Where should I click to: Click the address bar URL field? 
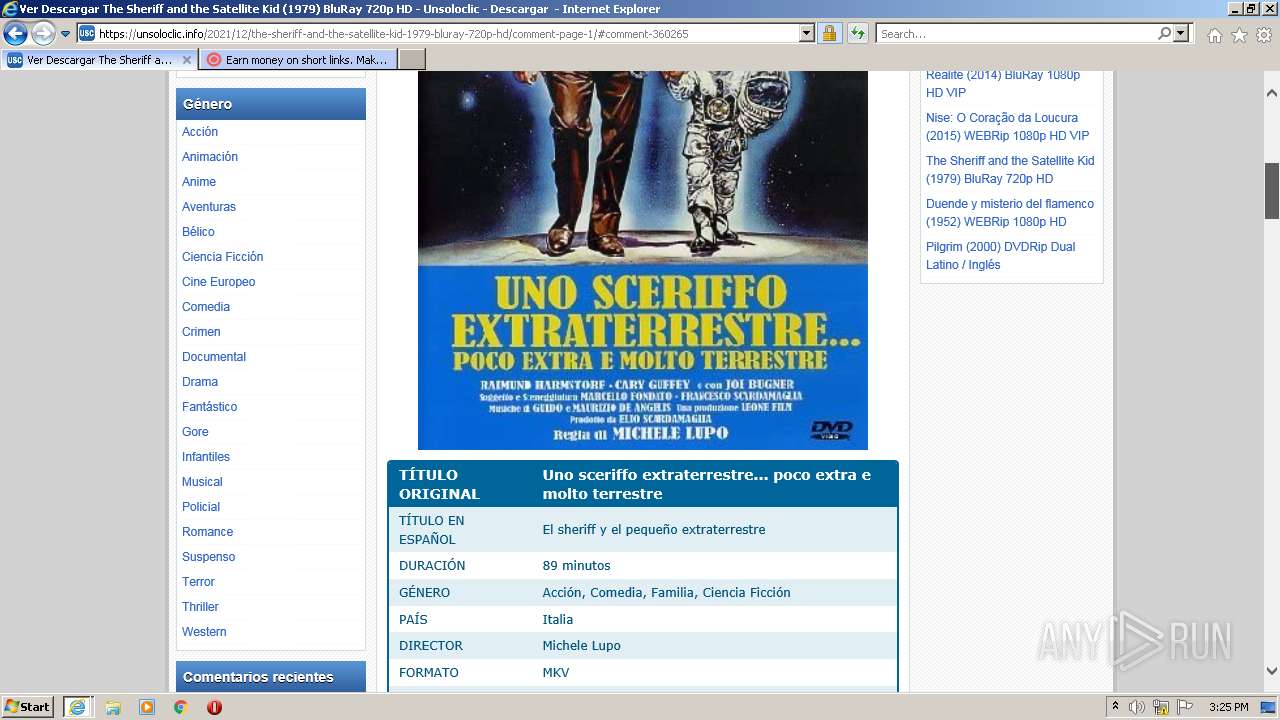(438, 34)
